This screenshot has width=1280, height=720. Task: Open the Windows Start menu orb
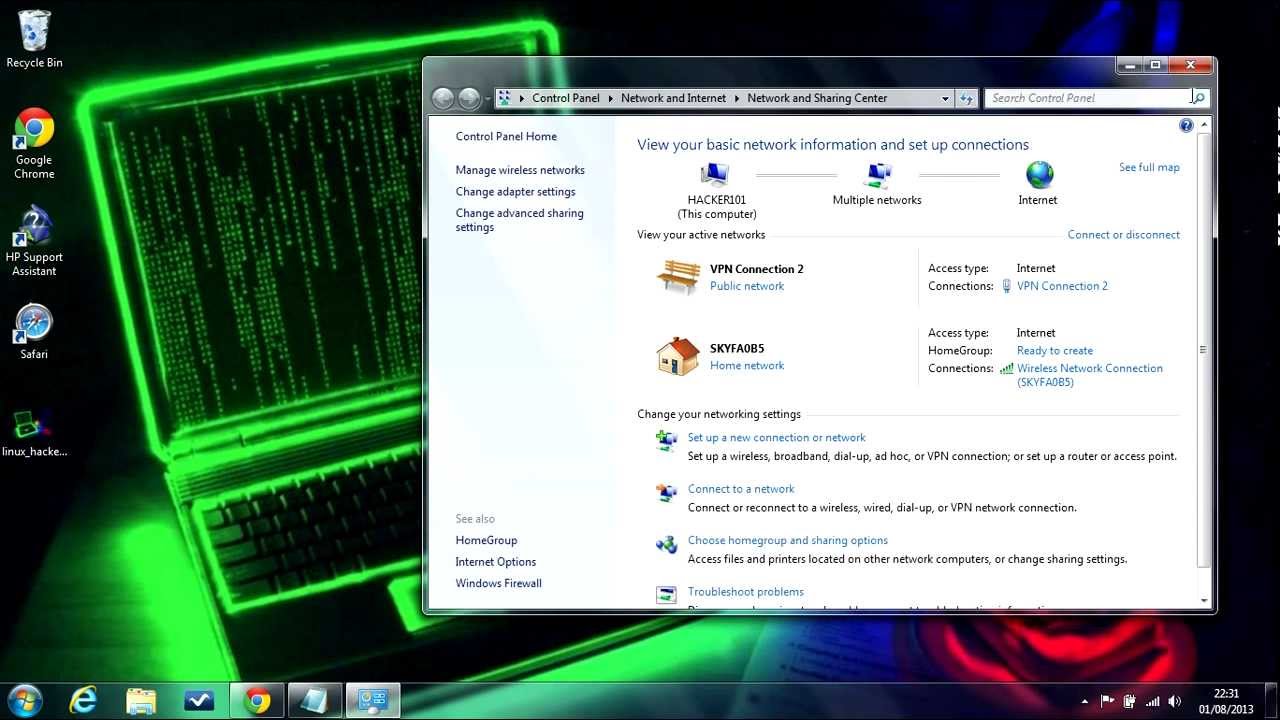(x=23, y=701)
